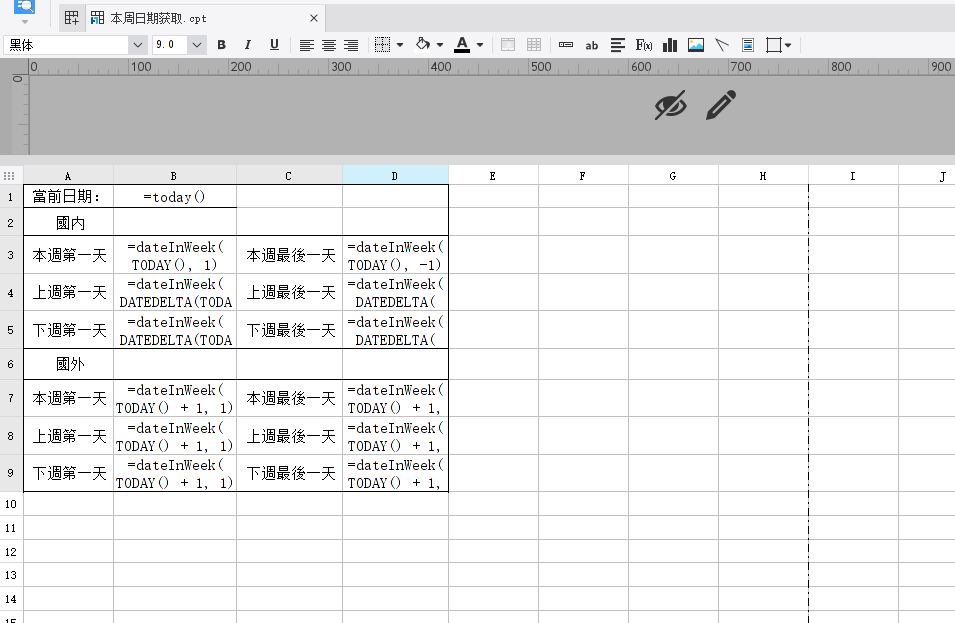This screenshot has height=623, width=955.
Task: Open the 9.0 font size dropdown
Action: tap(196, 45)
